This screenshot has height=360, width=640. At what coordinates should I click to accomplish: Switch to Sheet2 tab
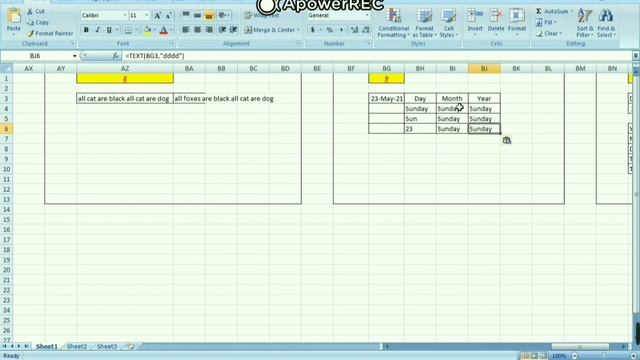pos(77,347)
